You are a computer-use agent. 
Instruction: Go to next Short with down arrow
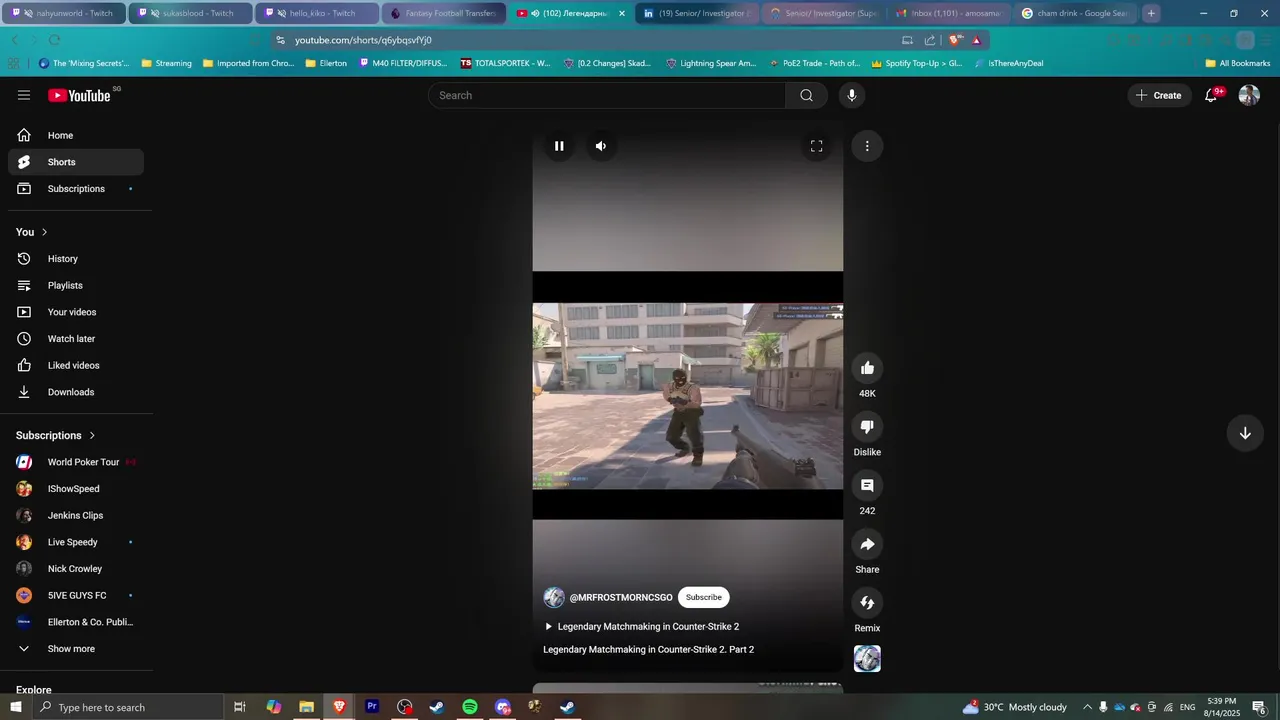tap(1245, 433)
